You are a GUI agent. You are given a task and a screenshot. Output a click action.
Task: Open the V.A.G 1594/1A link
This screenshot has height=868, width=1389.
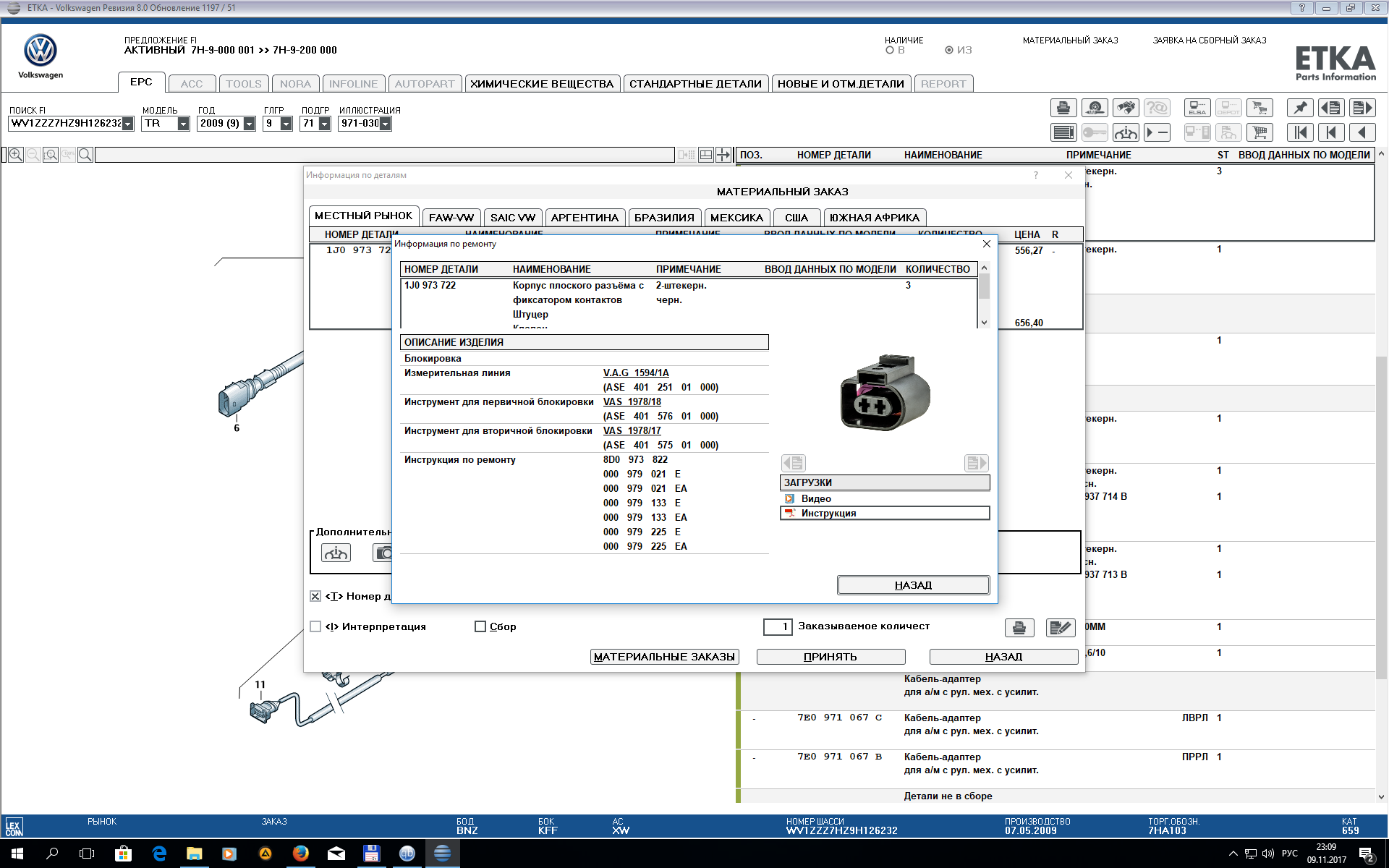coord(636,373)
